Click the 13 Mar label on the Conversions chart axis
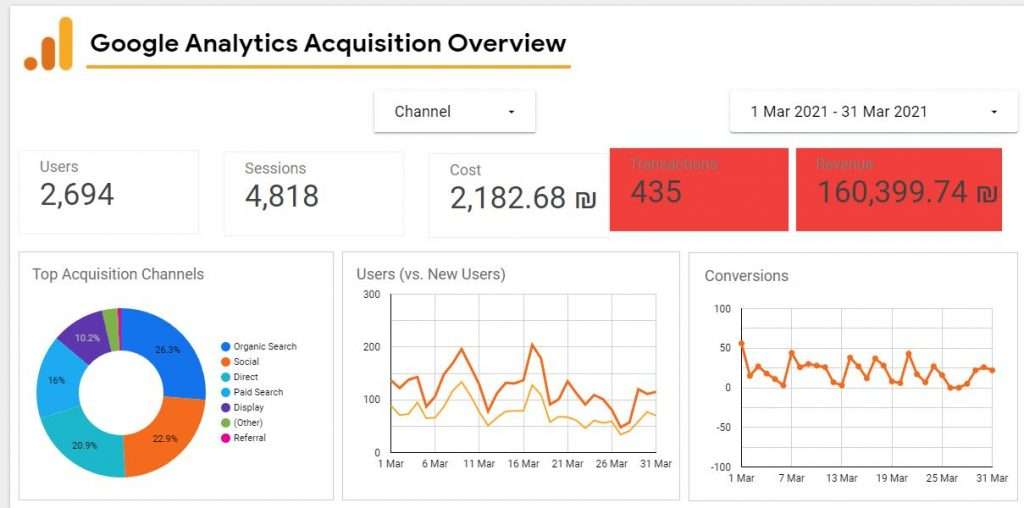 [841, 479]
